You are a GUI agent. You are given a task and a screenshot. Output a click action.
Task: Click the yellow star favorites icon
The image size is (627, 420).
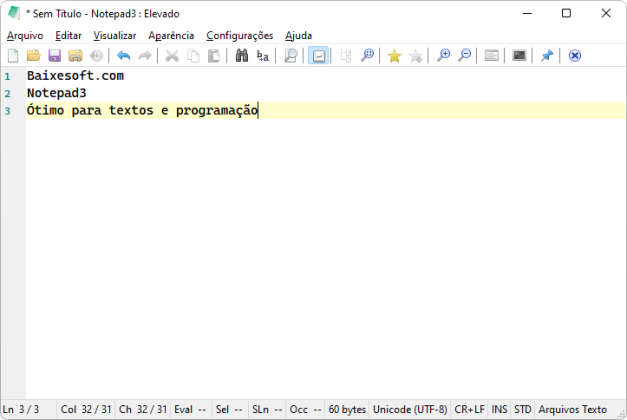pyautogui.click(x=394, y=56)
